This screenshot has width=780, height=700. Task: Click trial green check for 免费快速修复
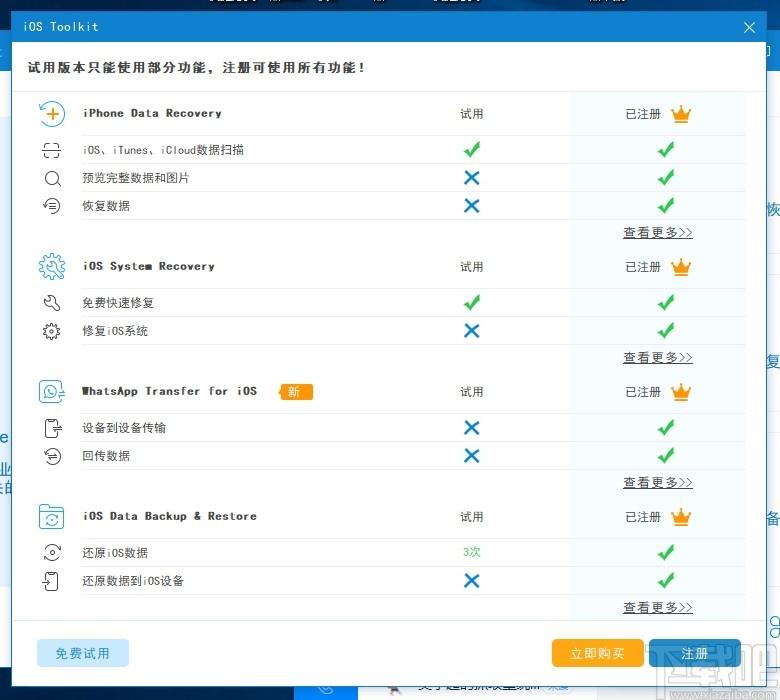472,302
